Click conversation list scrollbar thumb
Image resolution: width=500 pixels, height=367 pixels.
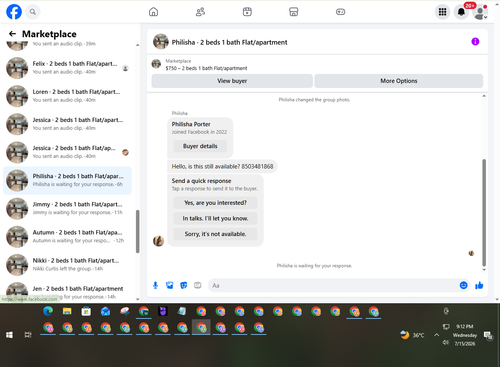click(137, 231)
